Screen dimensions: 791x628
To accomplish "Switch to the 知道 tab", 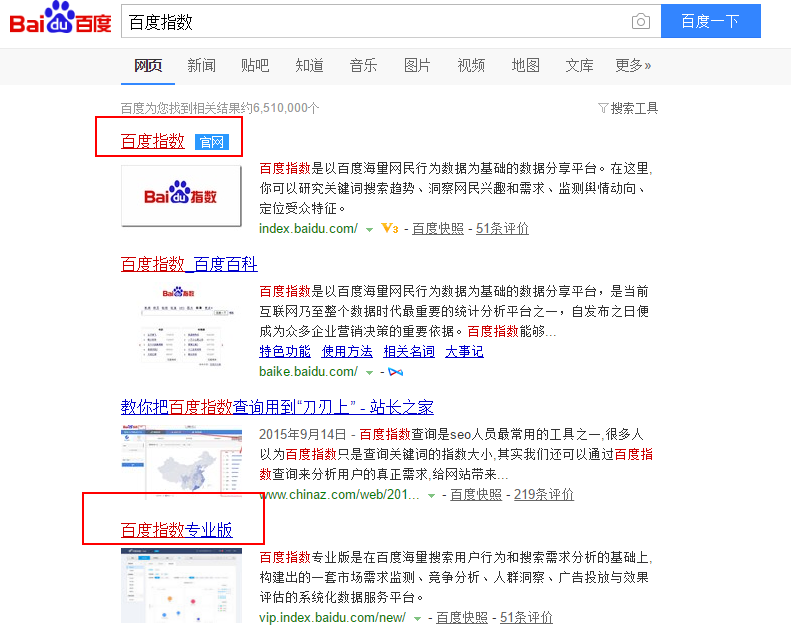I will (309, 66).
